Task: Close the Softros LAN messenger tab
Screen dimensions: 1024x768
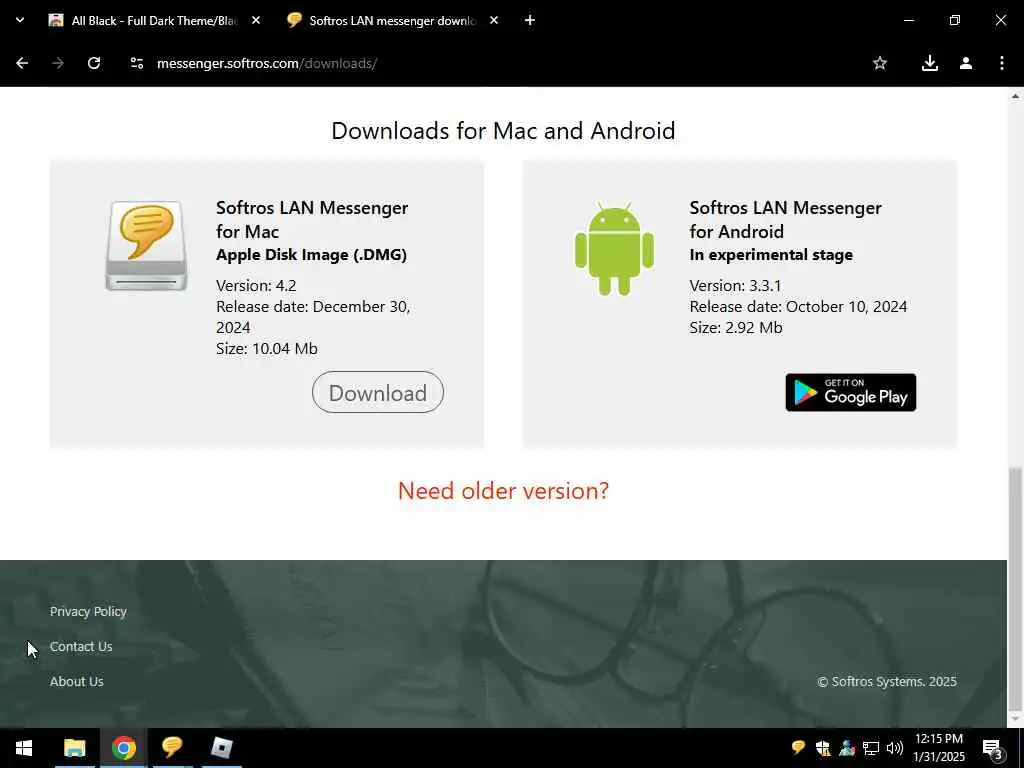Action: click(494, 20)
